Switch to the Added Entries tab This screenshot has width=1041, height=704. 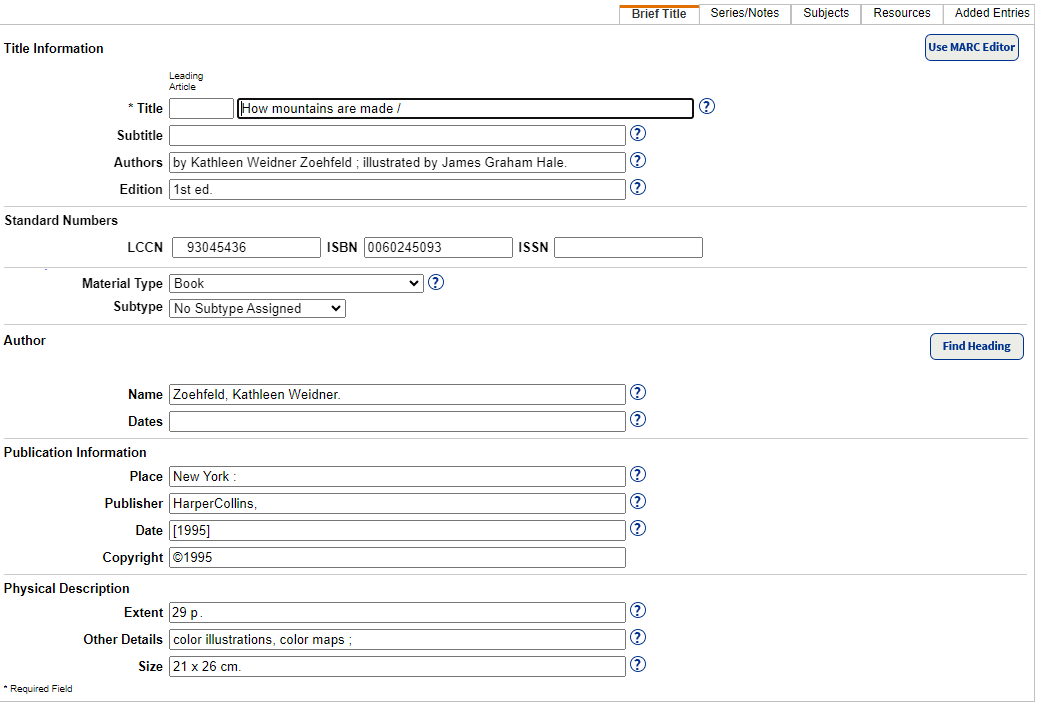click(x=989, y=13)
